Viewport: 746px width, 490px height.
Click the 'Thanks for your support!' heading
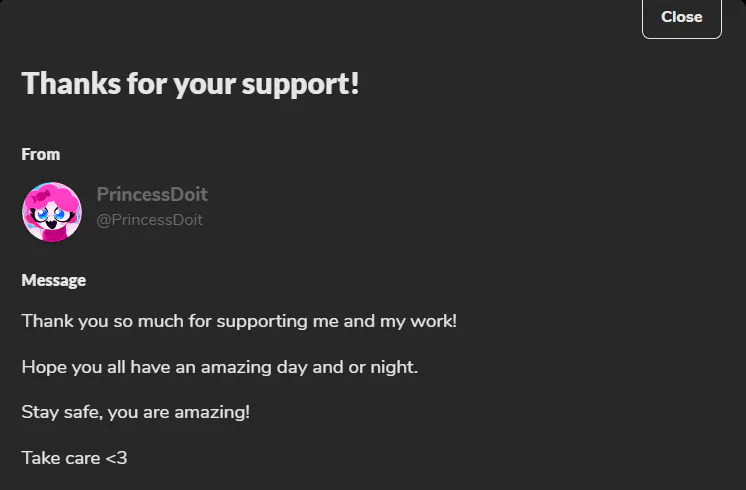point(190,84)
